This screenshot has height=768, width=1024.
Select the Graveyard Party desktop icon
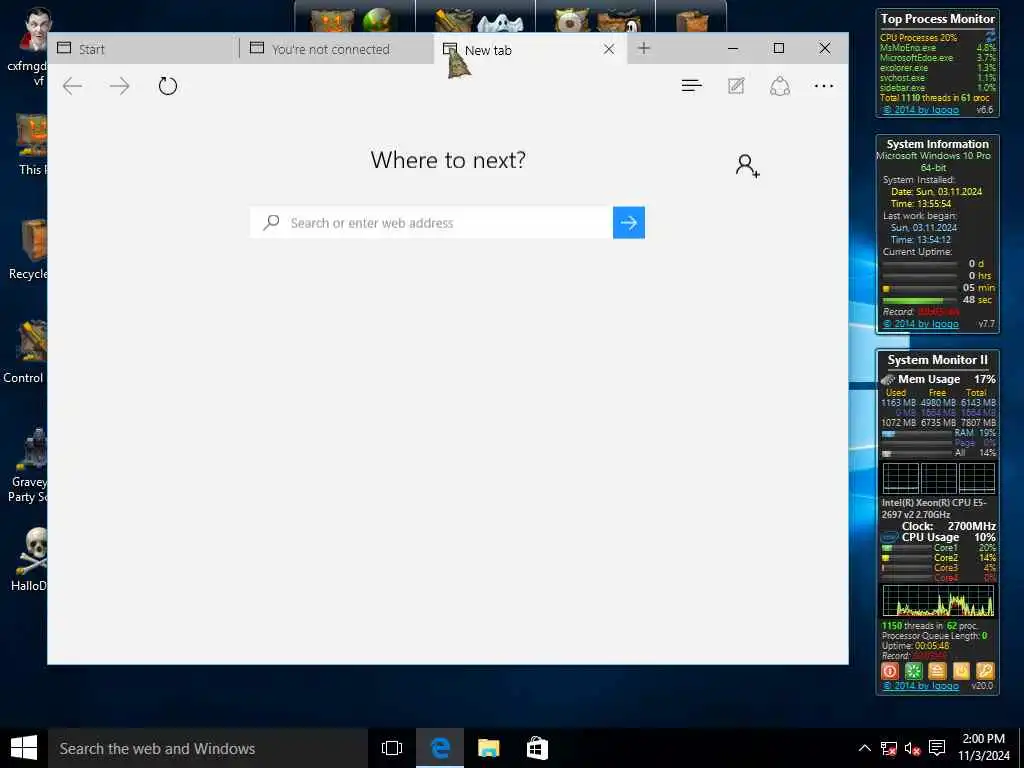[29, 465]
